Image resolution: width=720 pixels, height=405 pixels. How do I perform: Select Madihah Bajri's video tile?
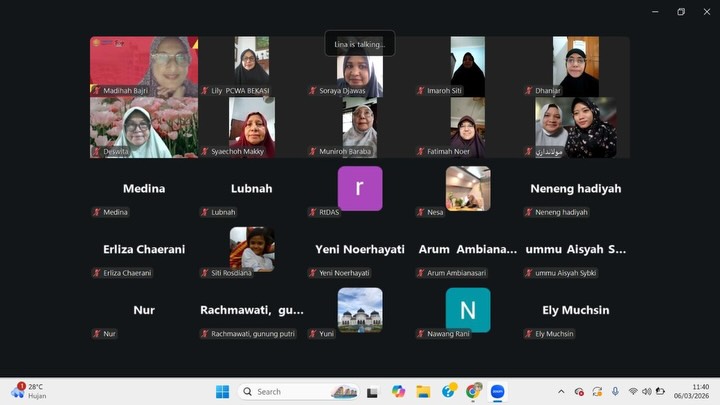tap(144, 66)
